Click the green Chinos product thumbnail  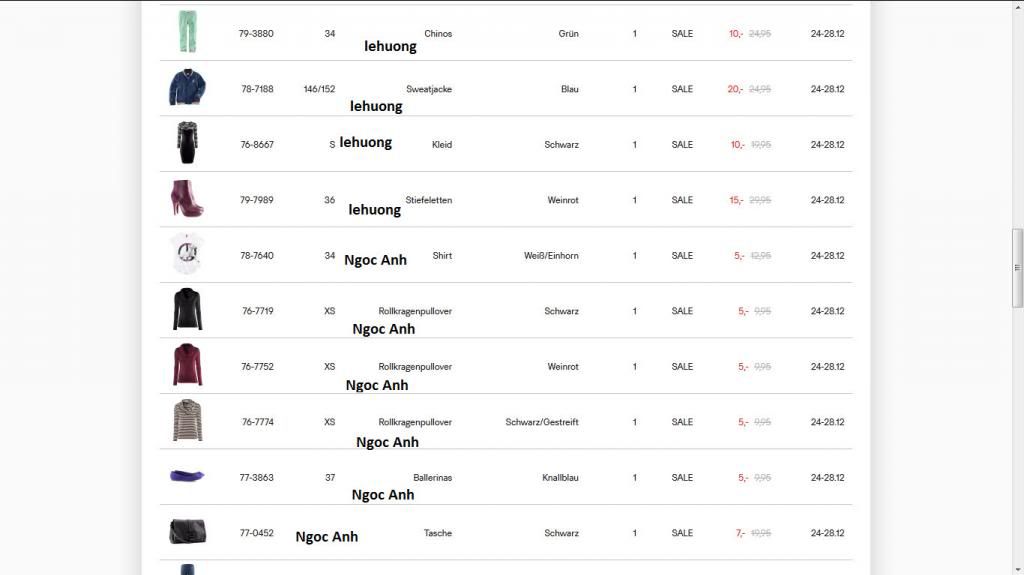pos(187,32)
